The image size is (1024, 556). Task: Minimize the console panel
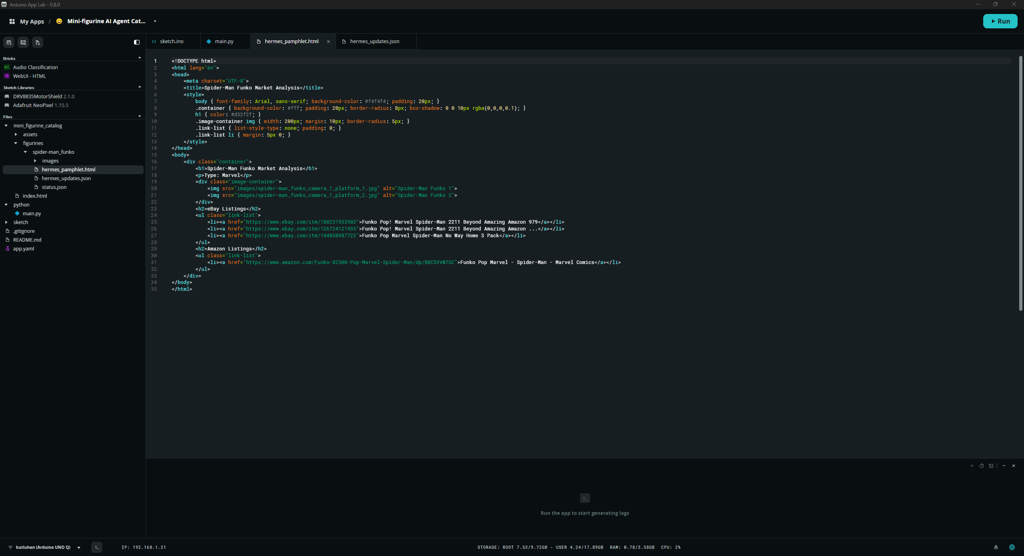[1004, 466]
